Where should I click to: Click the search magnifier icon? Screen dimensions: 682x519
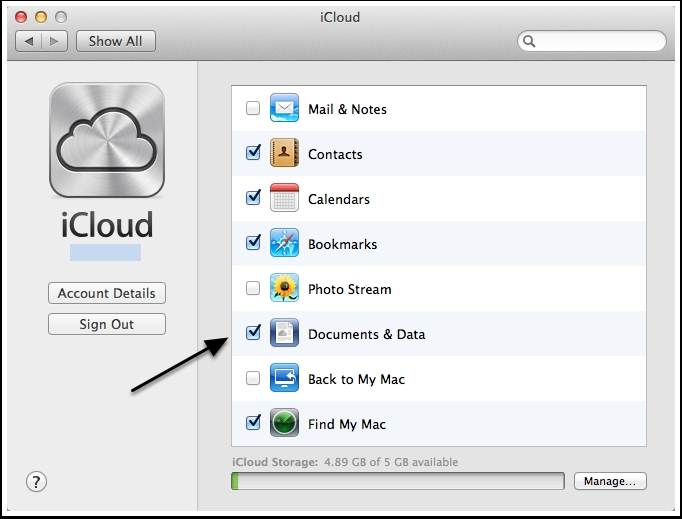[529, 41]
